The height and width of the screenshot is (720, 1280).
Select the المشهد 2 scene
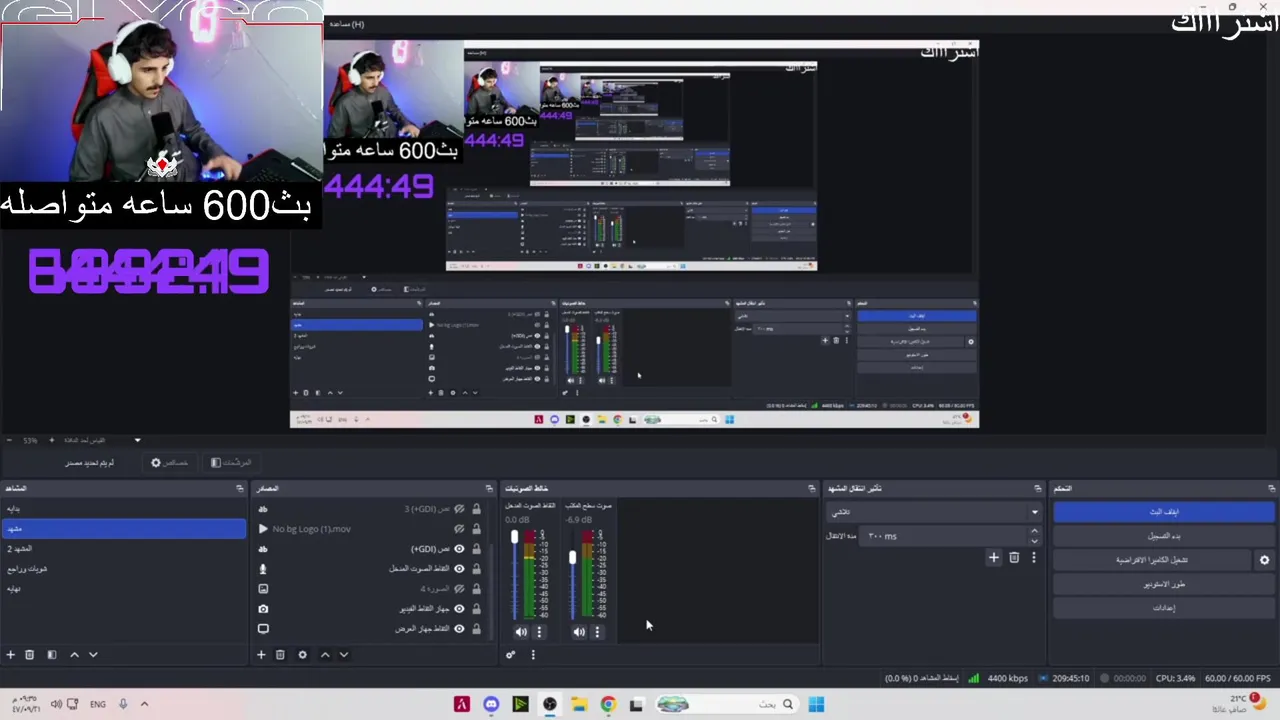(x=122, y=549)
